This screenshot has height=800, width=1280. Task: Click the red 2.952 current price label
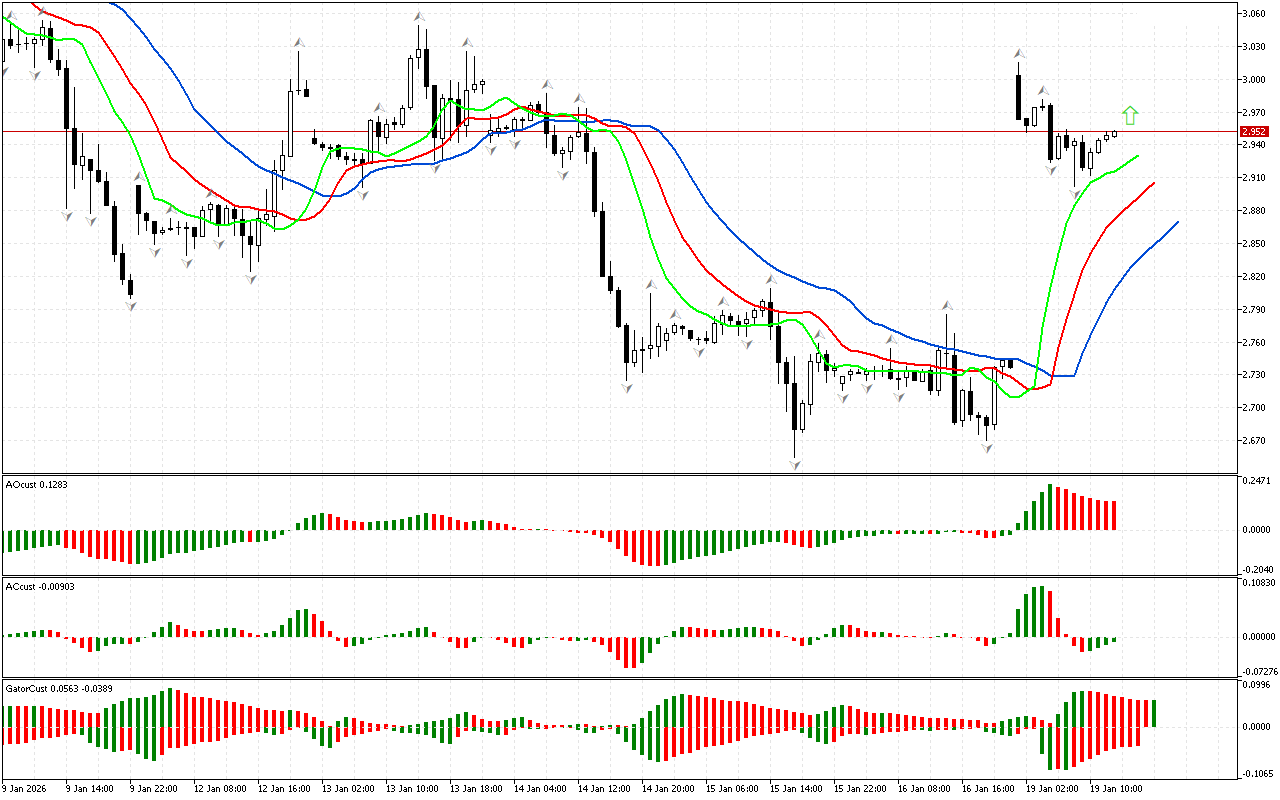(1253, 132)
